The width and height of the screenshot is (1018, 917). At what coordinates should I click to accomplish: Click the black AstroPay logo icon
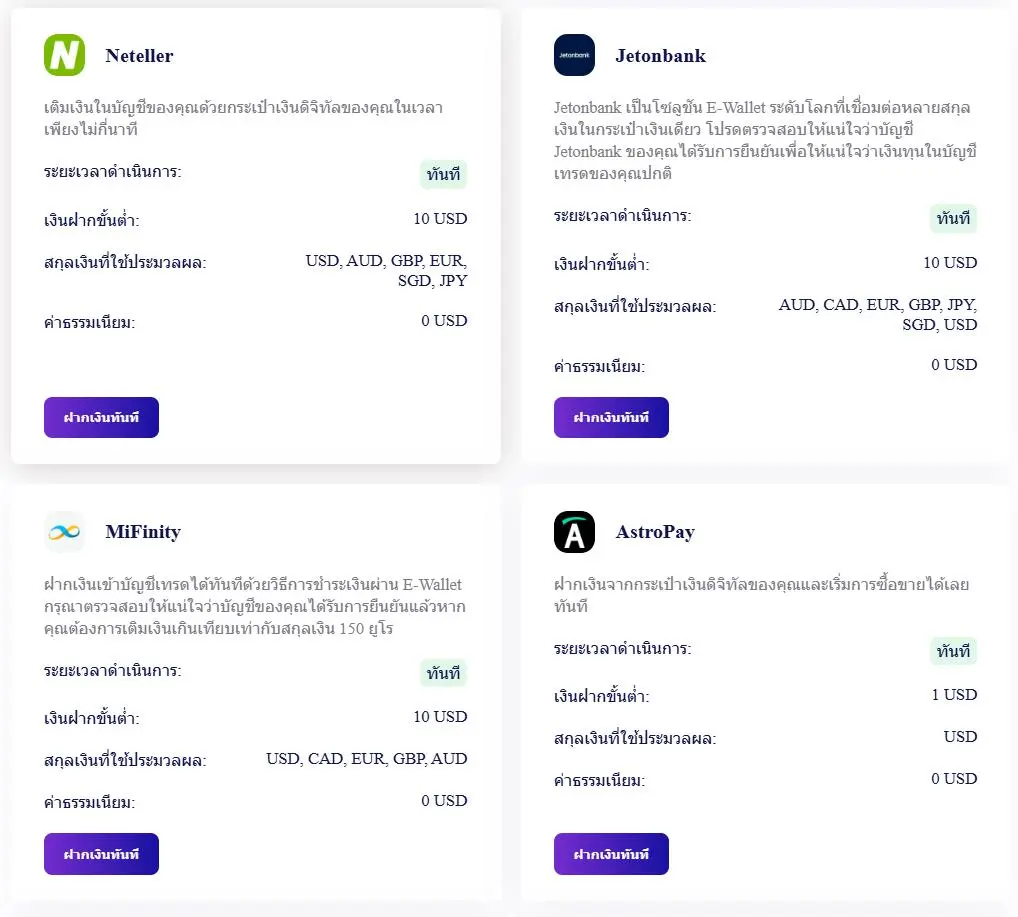coord(574,532)
